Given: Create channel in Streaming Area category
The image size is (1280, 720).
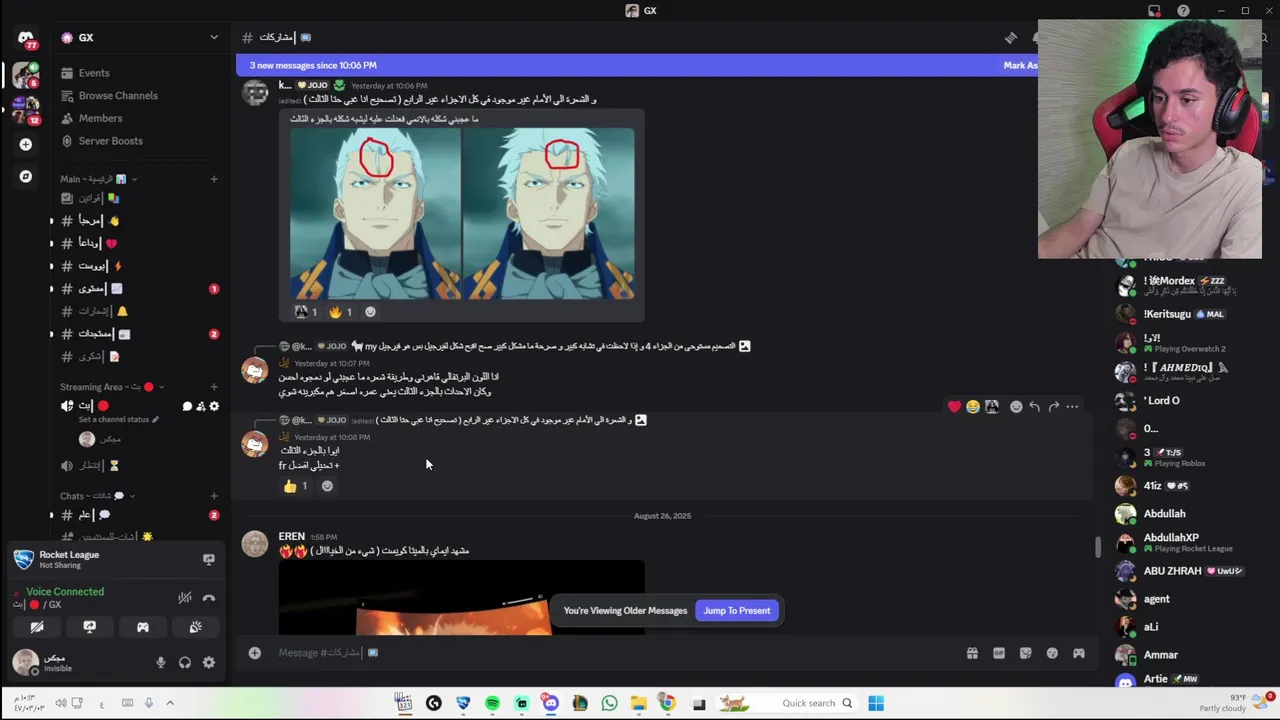Looking at the screenshot, I should [x=213, y=387].
